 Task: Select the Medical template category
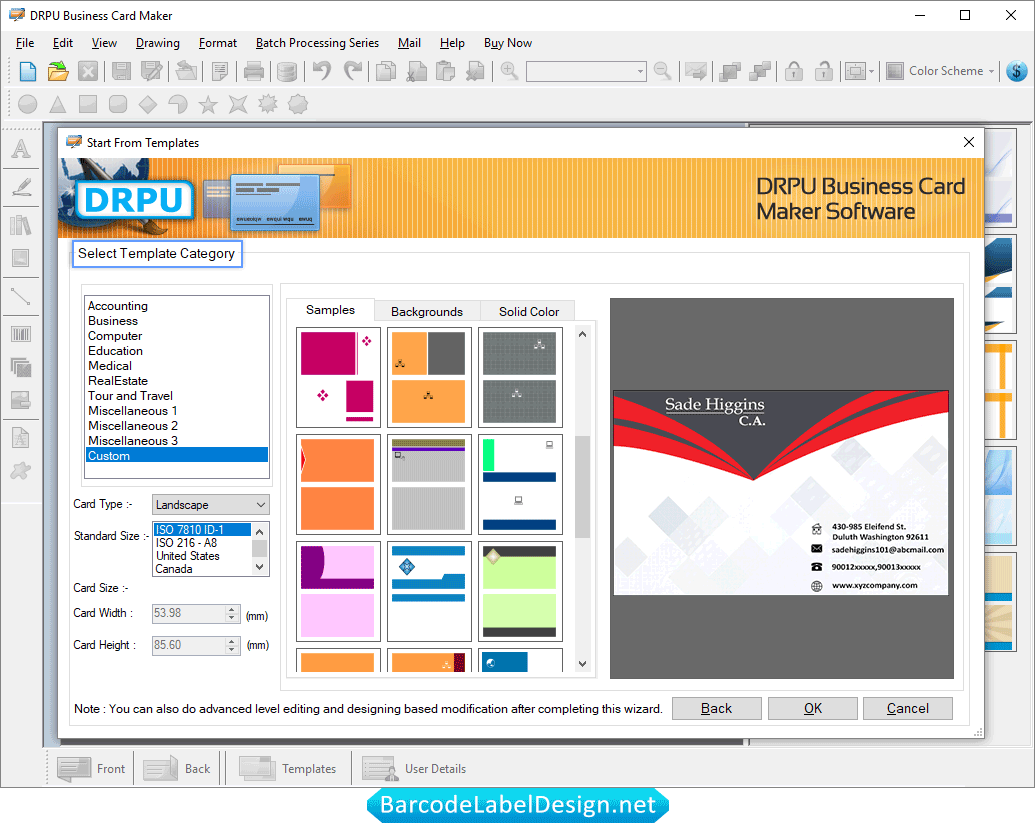click(x=110, y=366)
